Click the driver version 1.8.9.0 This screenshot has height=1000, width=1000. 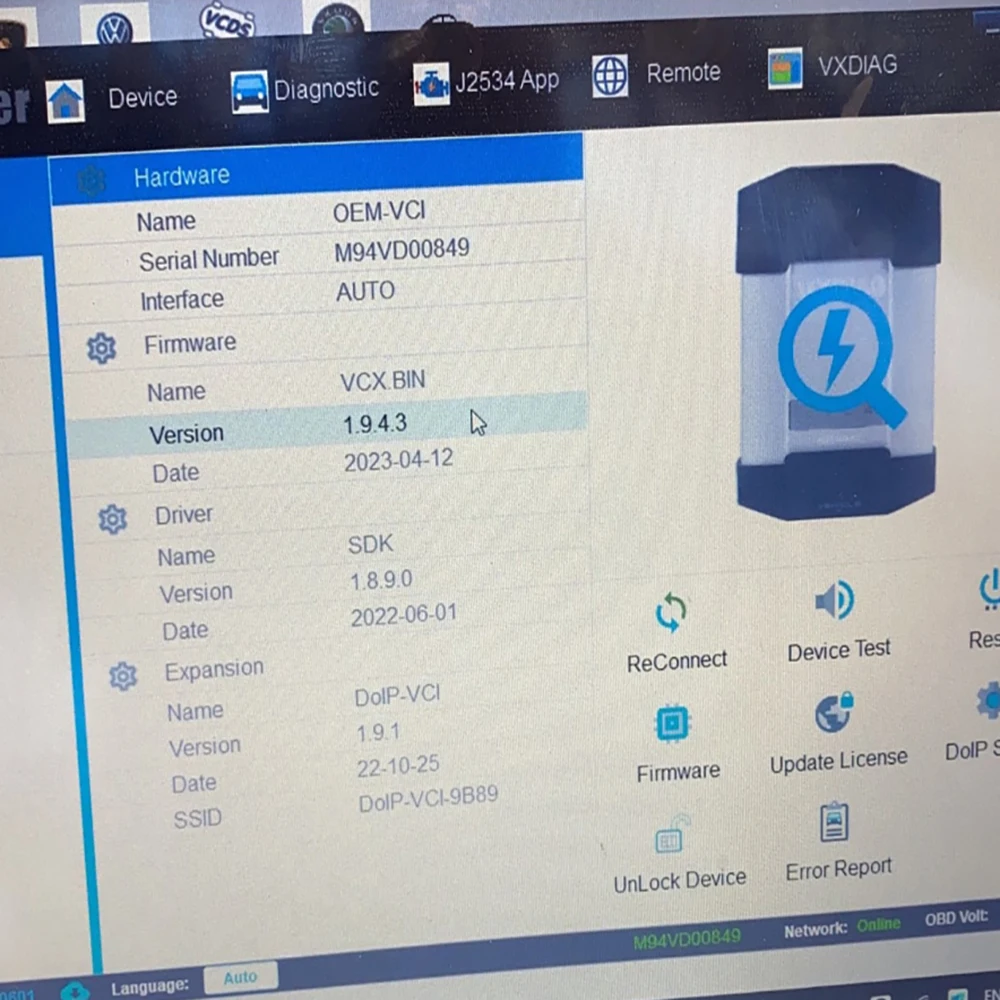tap(381, 580)
